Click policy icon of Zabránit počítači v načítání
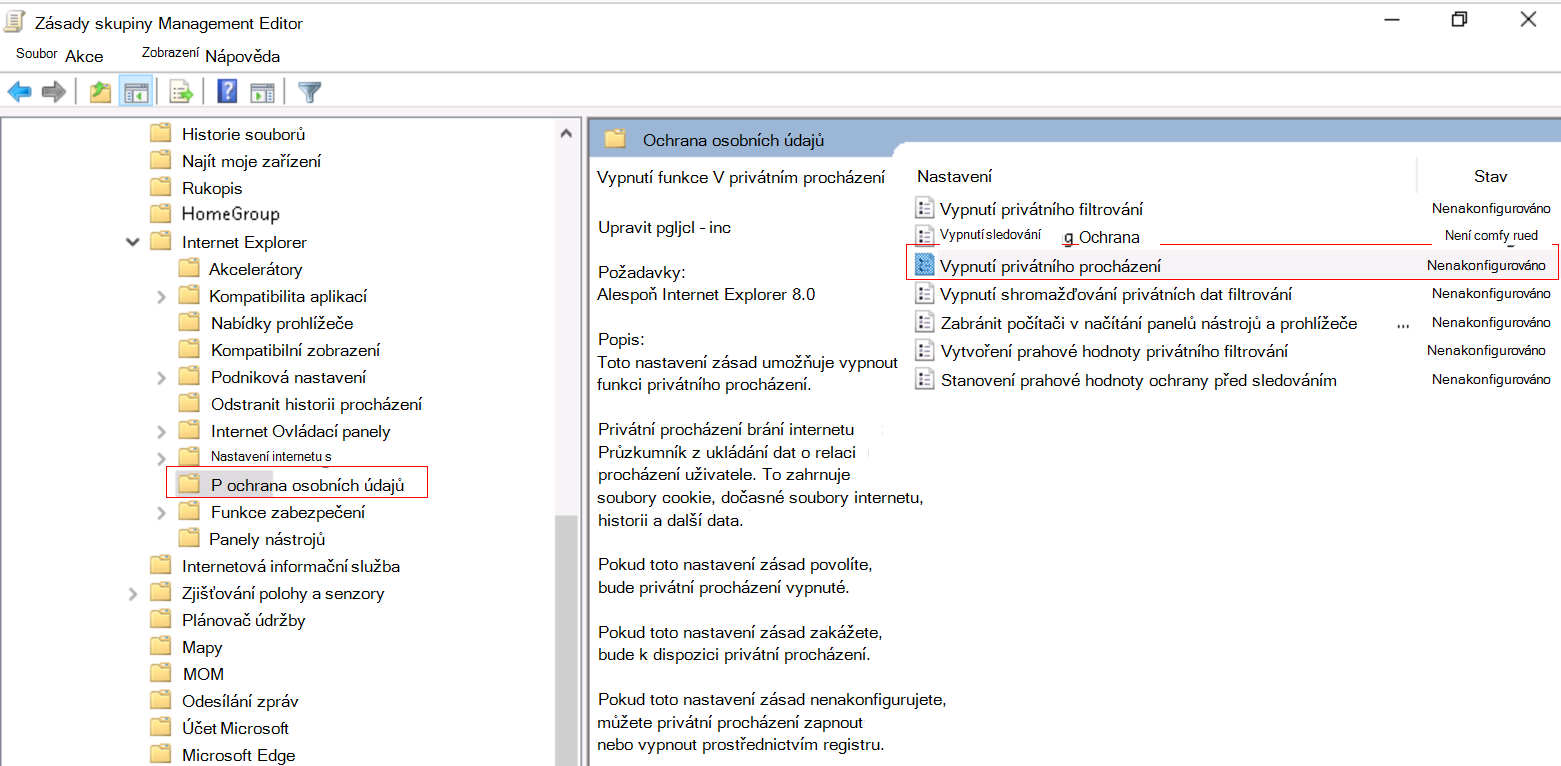 pyautogui.click(x=924, y=323)
